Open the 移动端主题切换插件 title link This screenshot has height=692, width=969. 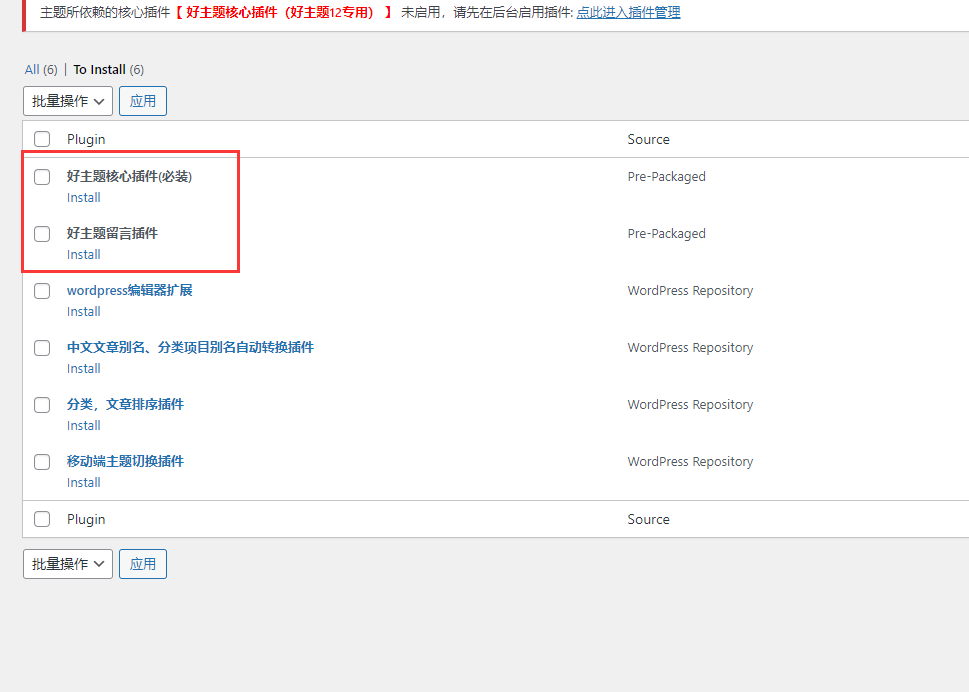[125, 461]
